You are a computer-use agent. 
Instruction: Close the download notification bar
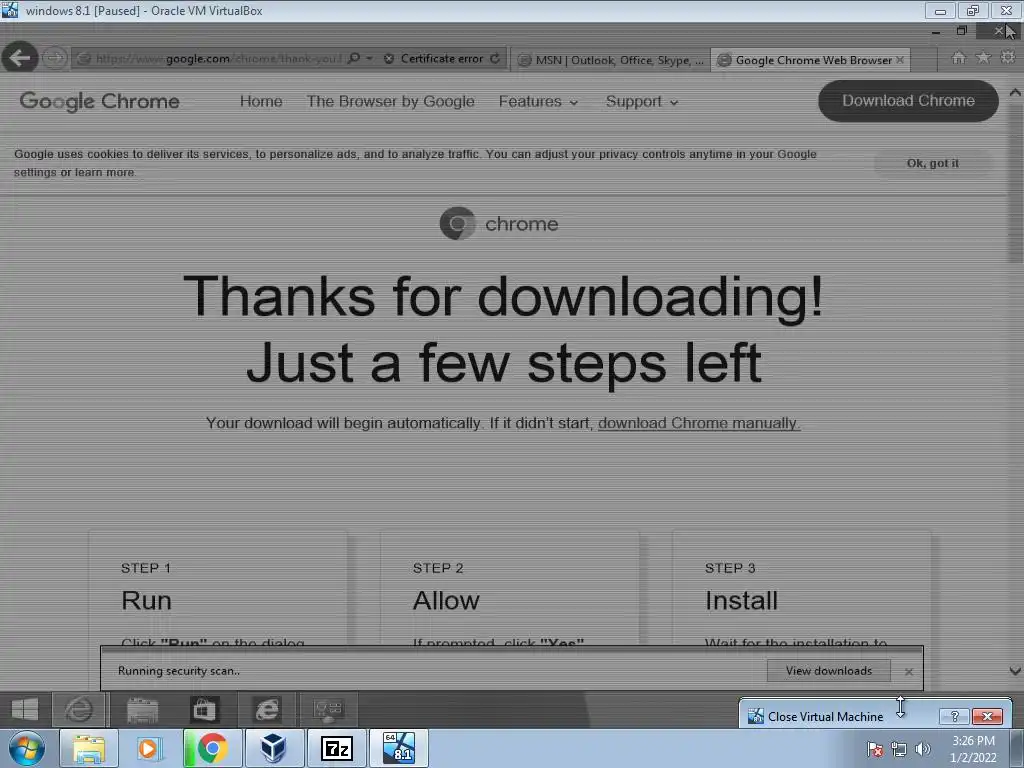(x=908, y=671)
